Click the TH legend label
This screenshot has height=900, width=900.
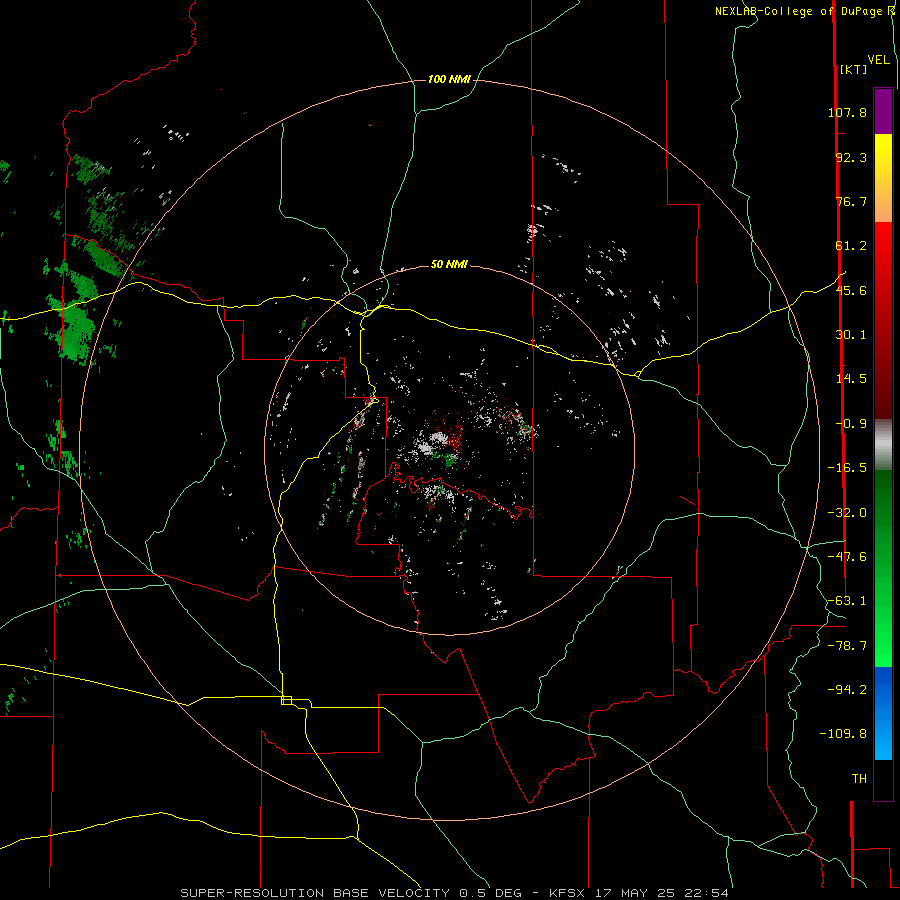(859, 779)
